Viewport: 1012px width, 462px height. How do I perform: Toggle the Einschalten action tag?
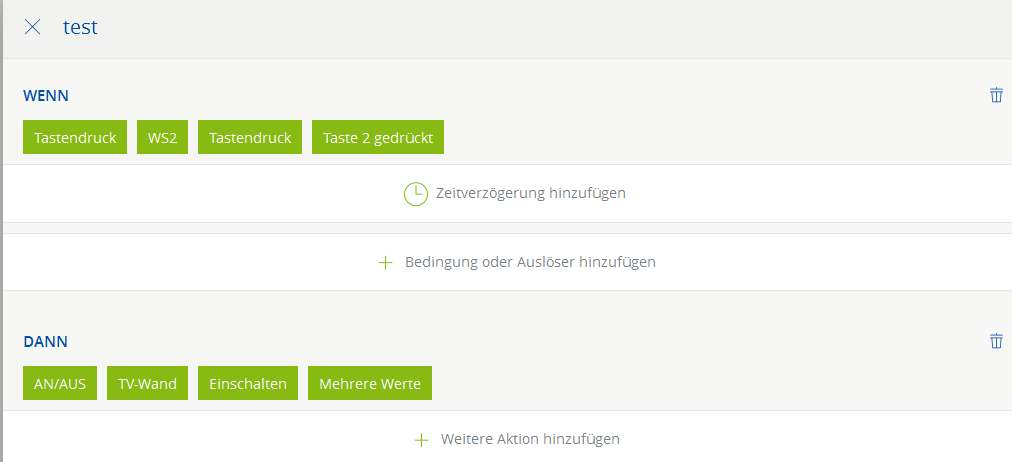[248, 384]
